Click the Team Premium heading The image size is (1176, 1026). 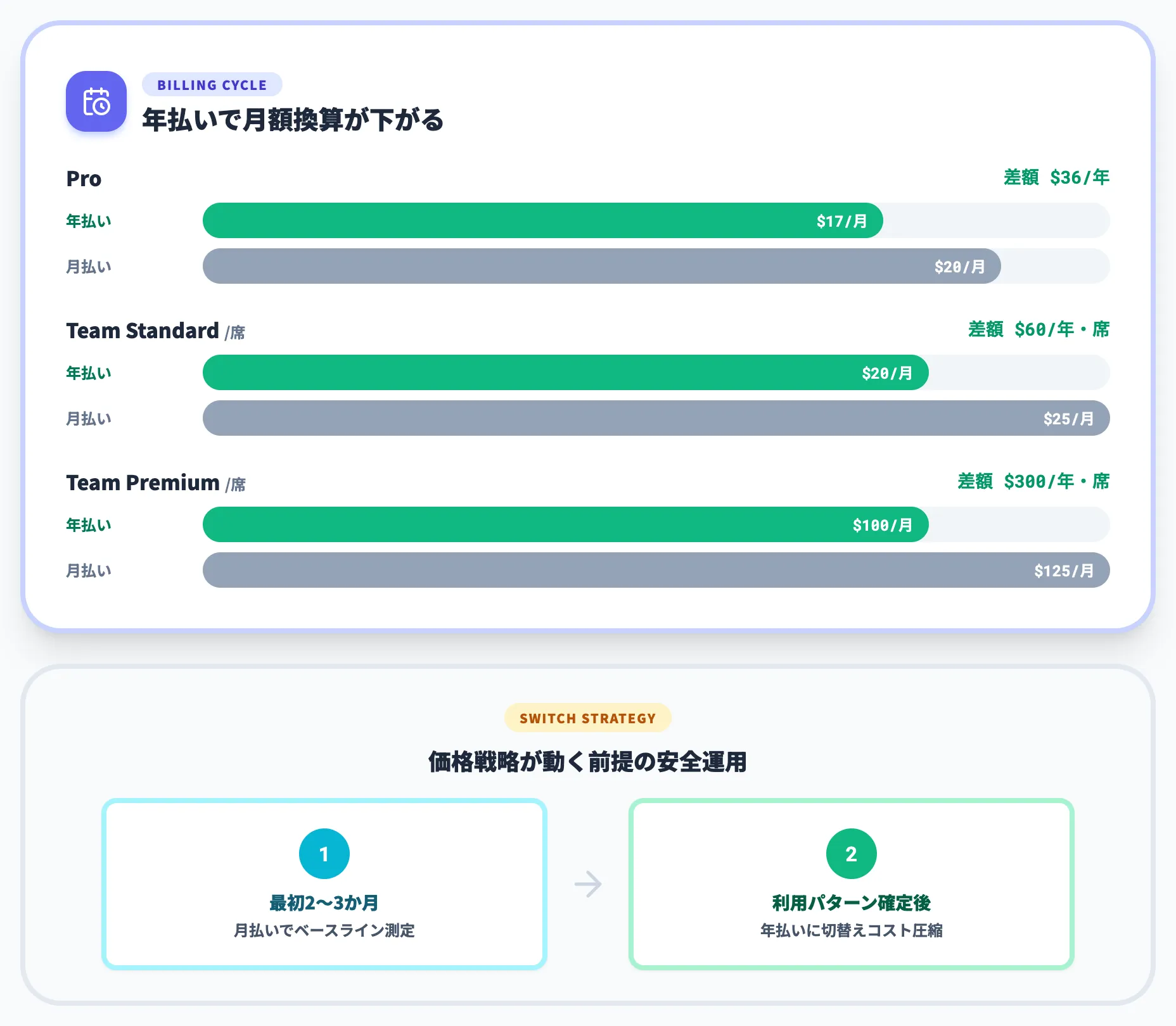click(143, 483)
